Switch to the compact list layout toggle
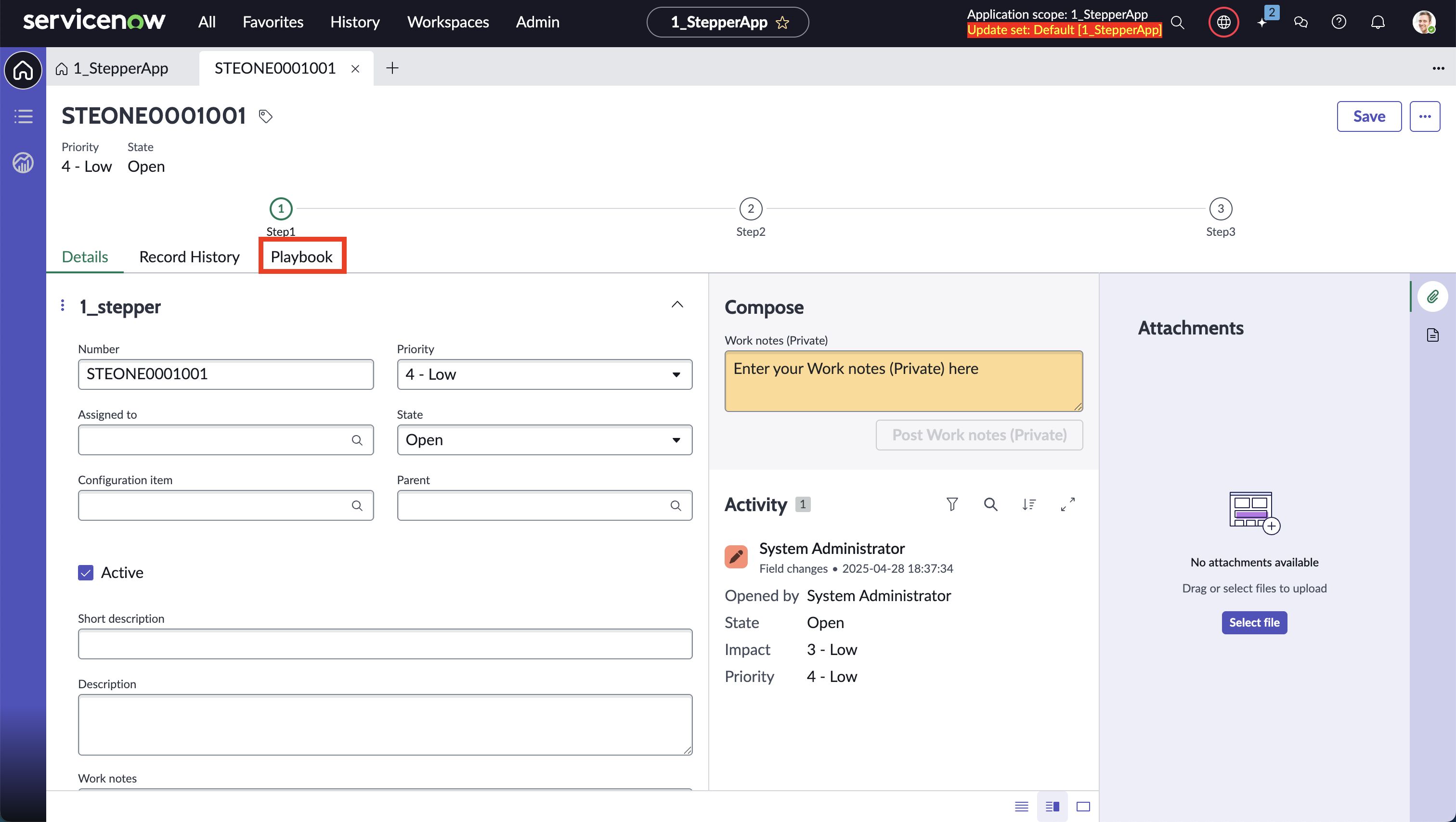This screenshot has width=1456, height=822. [x=1022, y=806]
